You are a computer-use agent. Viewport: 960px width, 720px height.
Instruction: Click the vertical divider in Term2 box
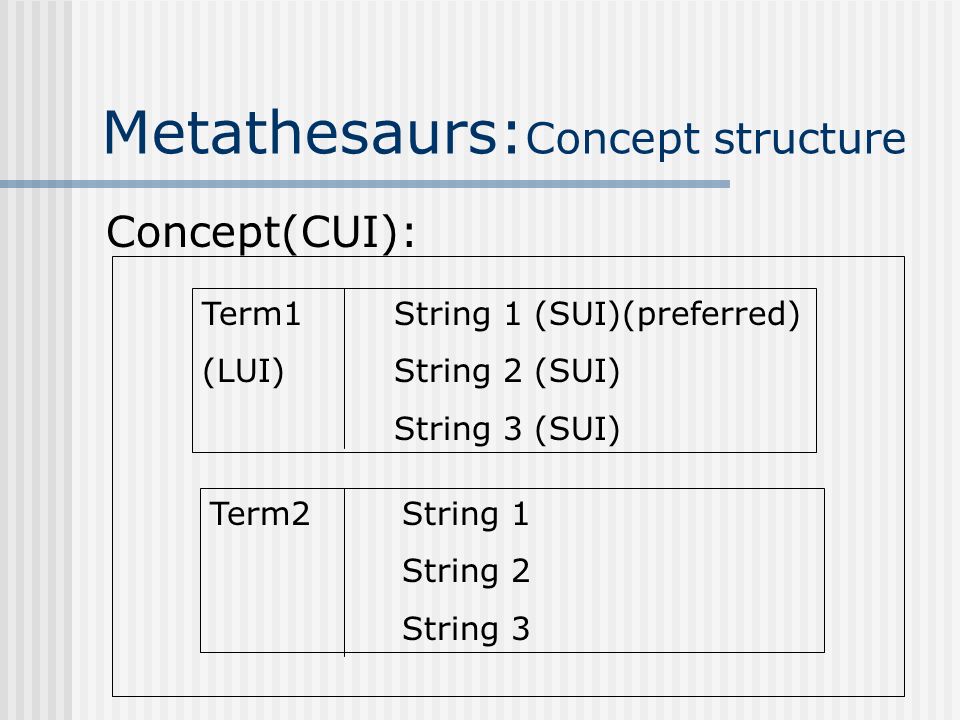345,572
